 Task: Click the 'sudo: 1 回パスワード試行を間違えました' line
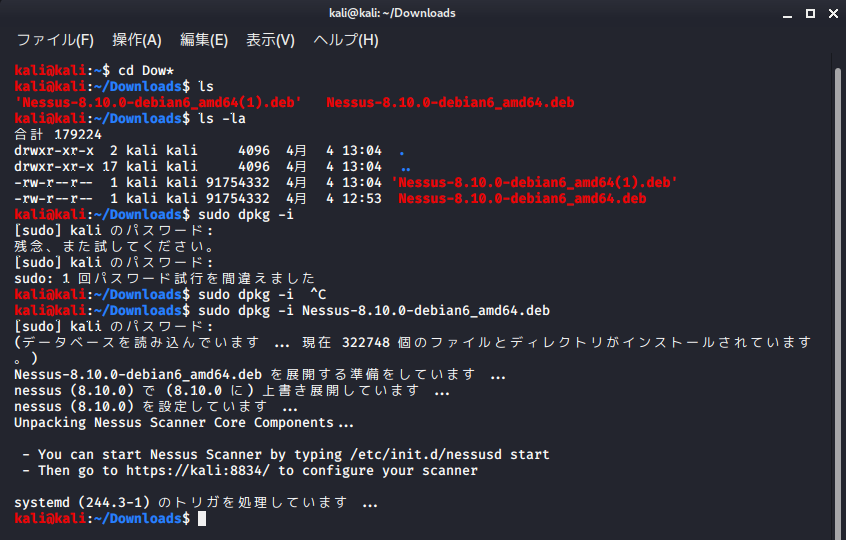(x=165, y=278)
